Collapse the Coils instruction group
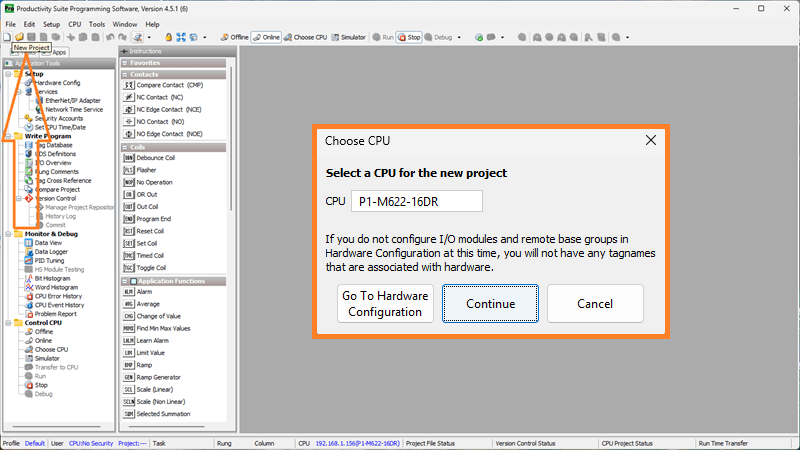 pyautogui.click(x=125, y=147)
